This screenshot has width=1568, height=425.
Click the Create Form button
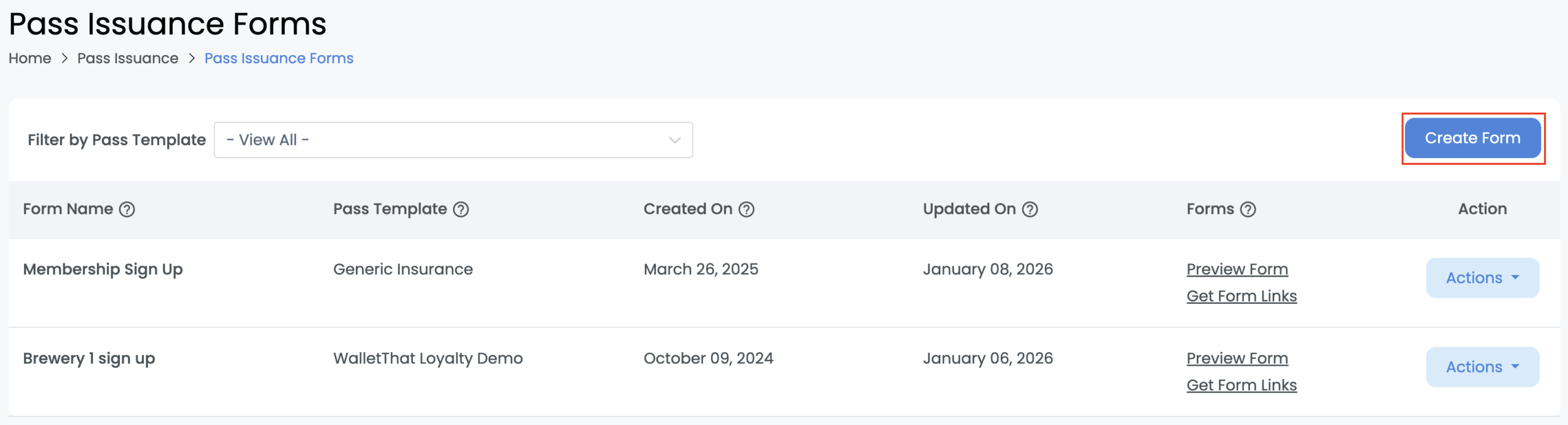click(1472, 138)
